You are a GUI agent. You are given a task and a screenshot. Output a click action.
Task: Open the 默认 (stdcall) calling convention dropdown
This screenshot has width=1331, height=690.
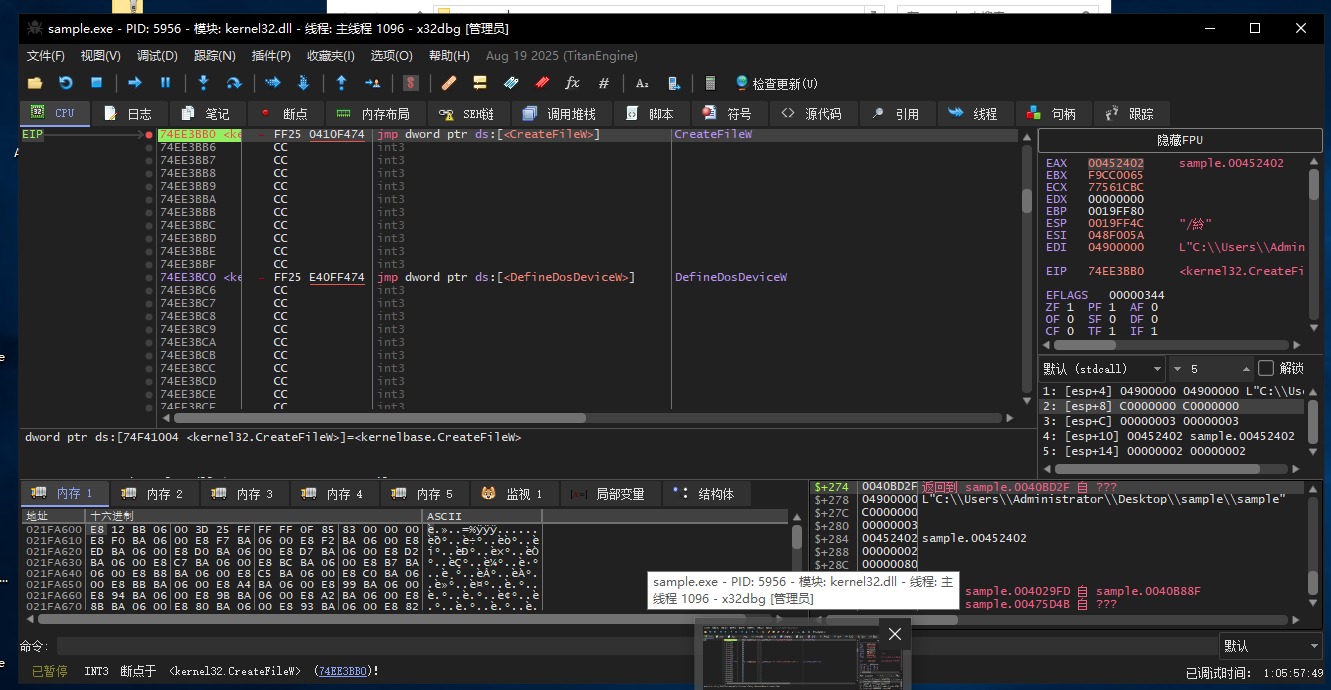(1103, 368)
